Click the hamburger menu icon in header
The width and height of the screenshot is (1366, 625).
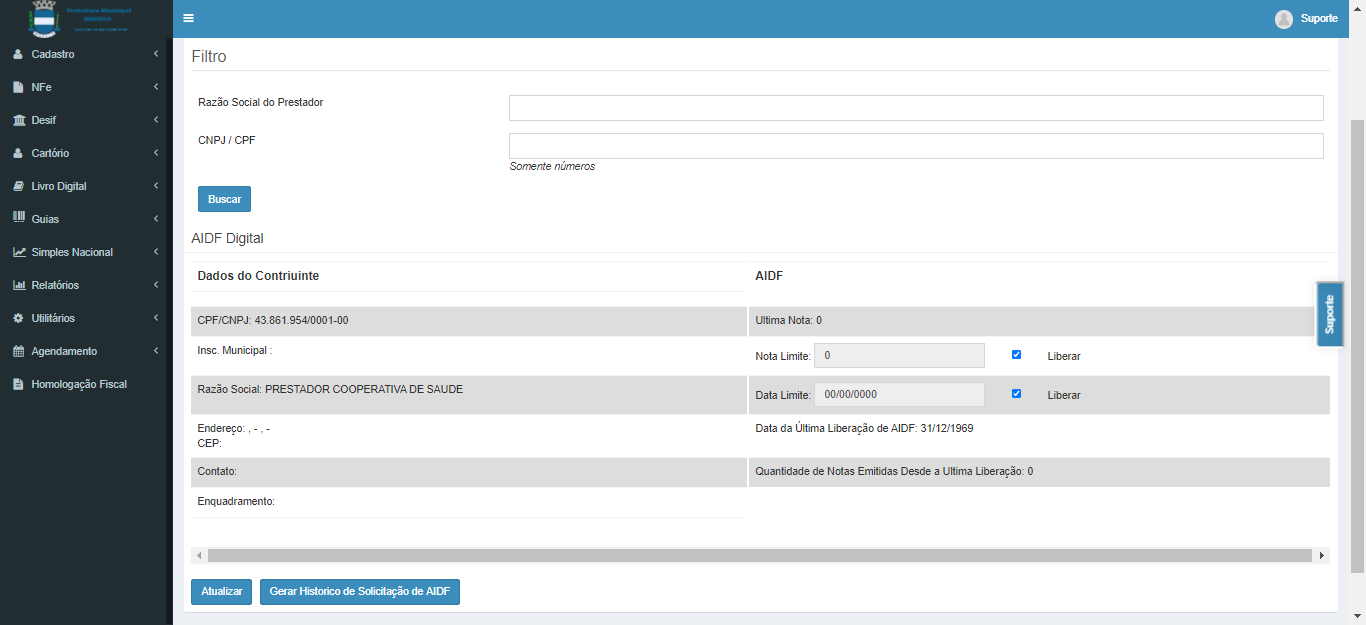[188, 18]
